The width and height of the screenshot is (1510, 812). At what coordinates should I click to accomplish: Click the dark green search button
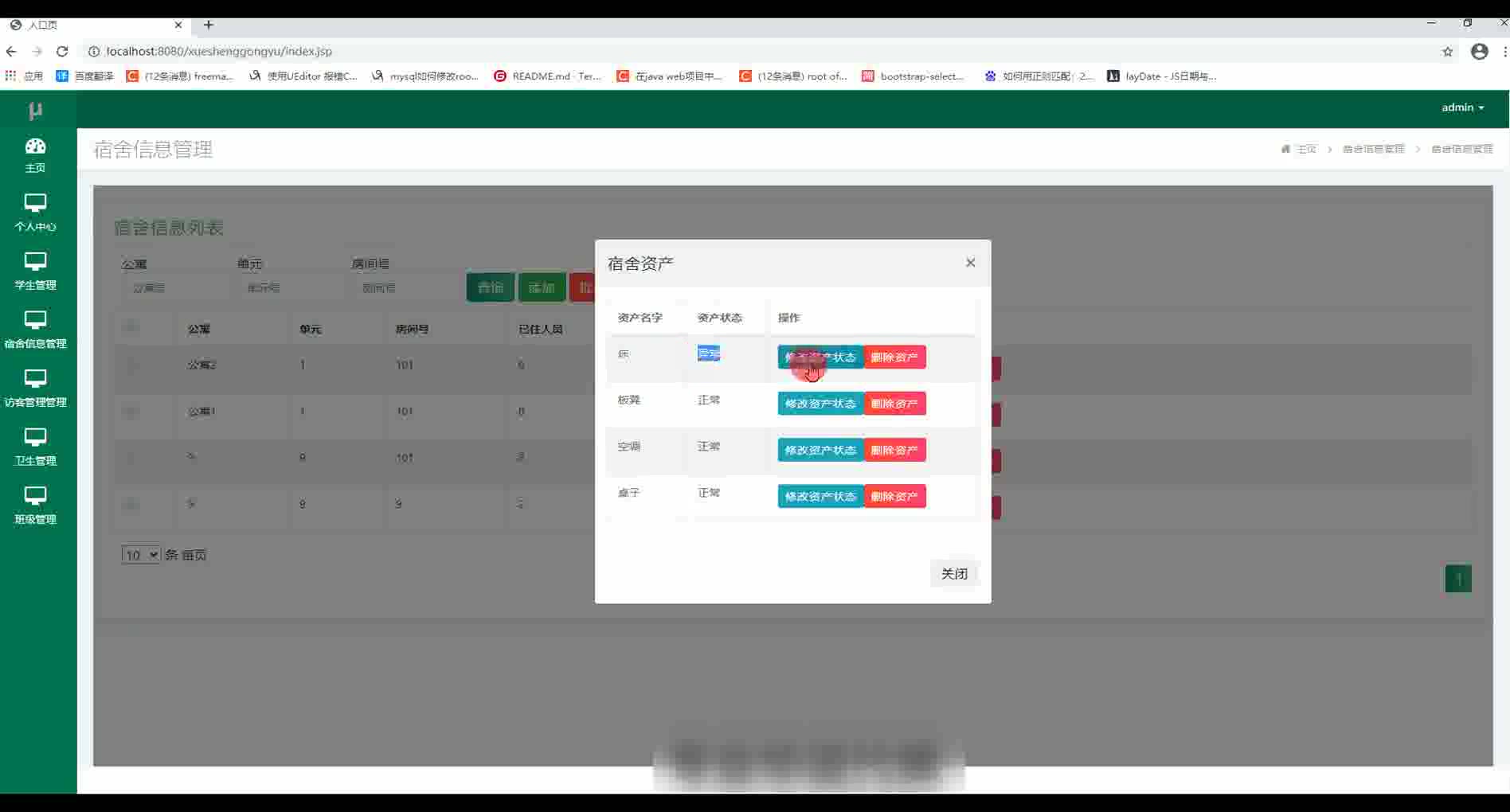490,287
